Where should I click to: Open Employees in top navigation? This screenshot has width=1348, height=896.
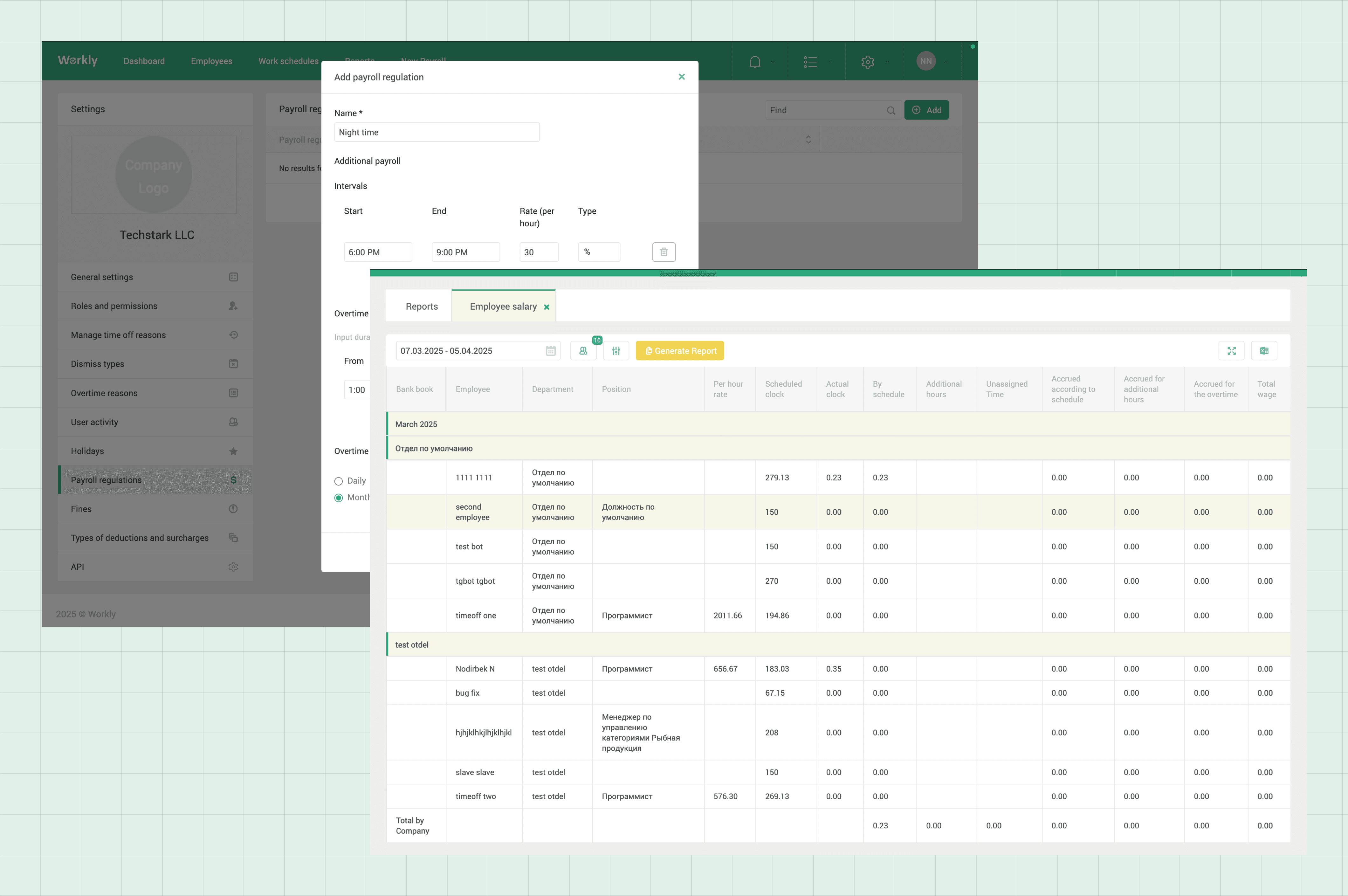coord(211,61)
